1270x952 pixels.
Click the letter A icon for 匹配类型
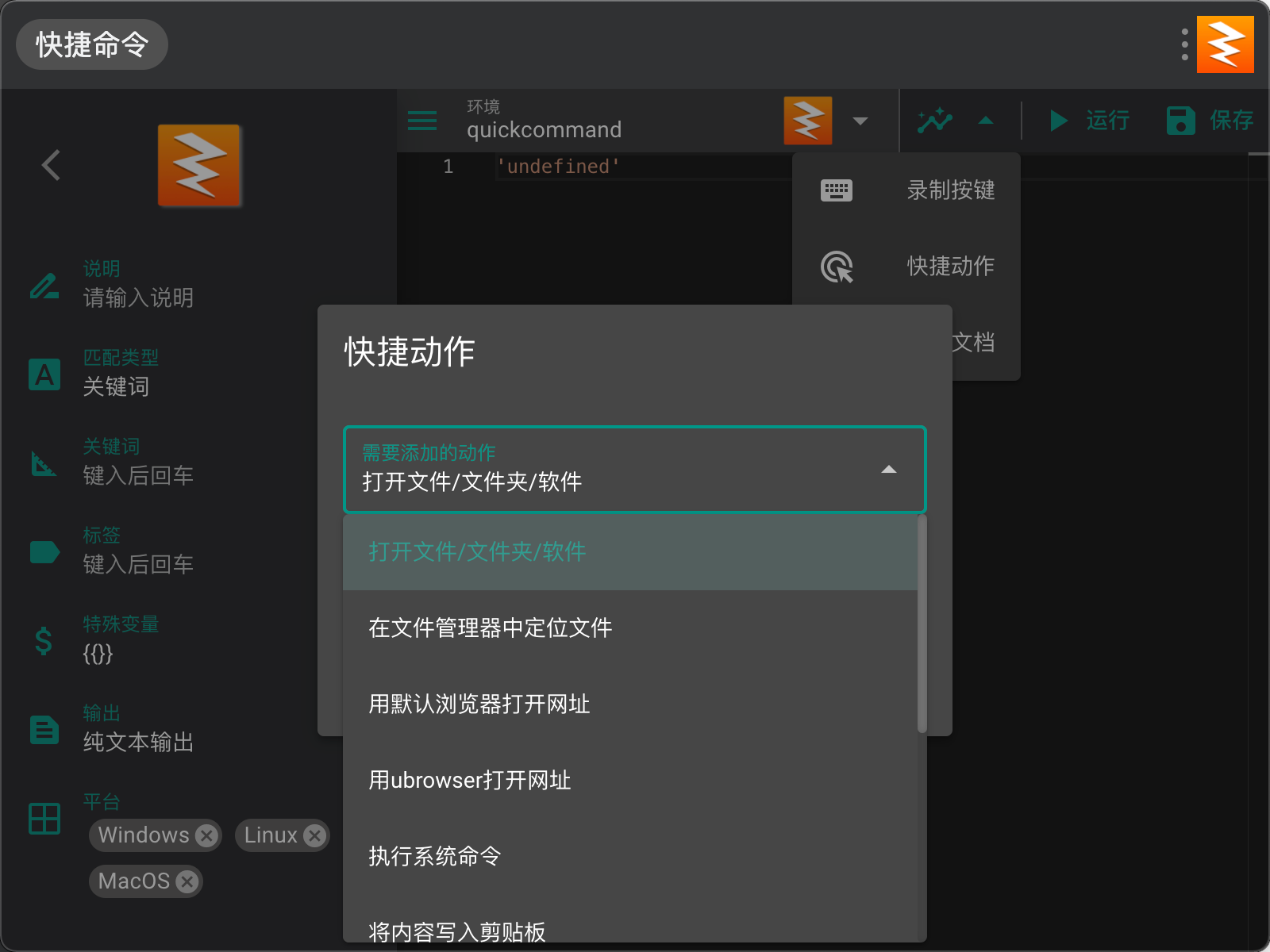(44, 374)
